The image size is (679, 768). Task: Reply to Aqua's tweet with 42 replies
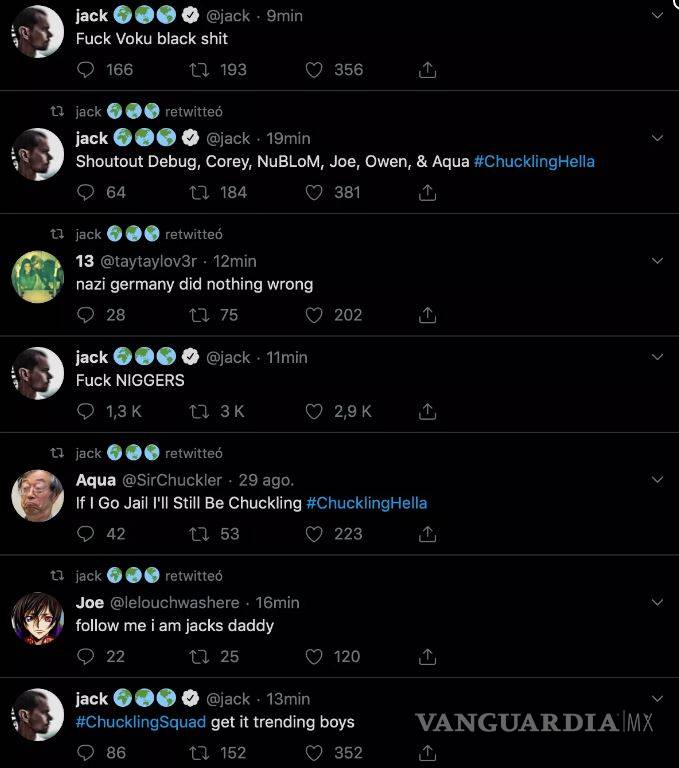86,534
